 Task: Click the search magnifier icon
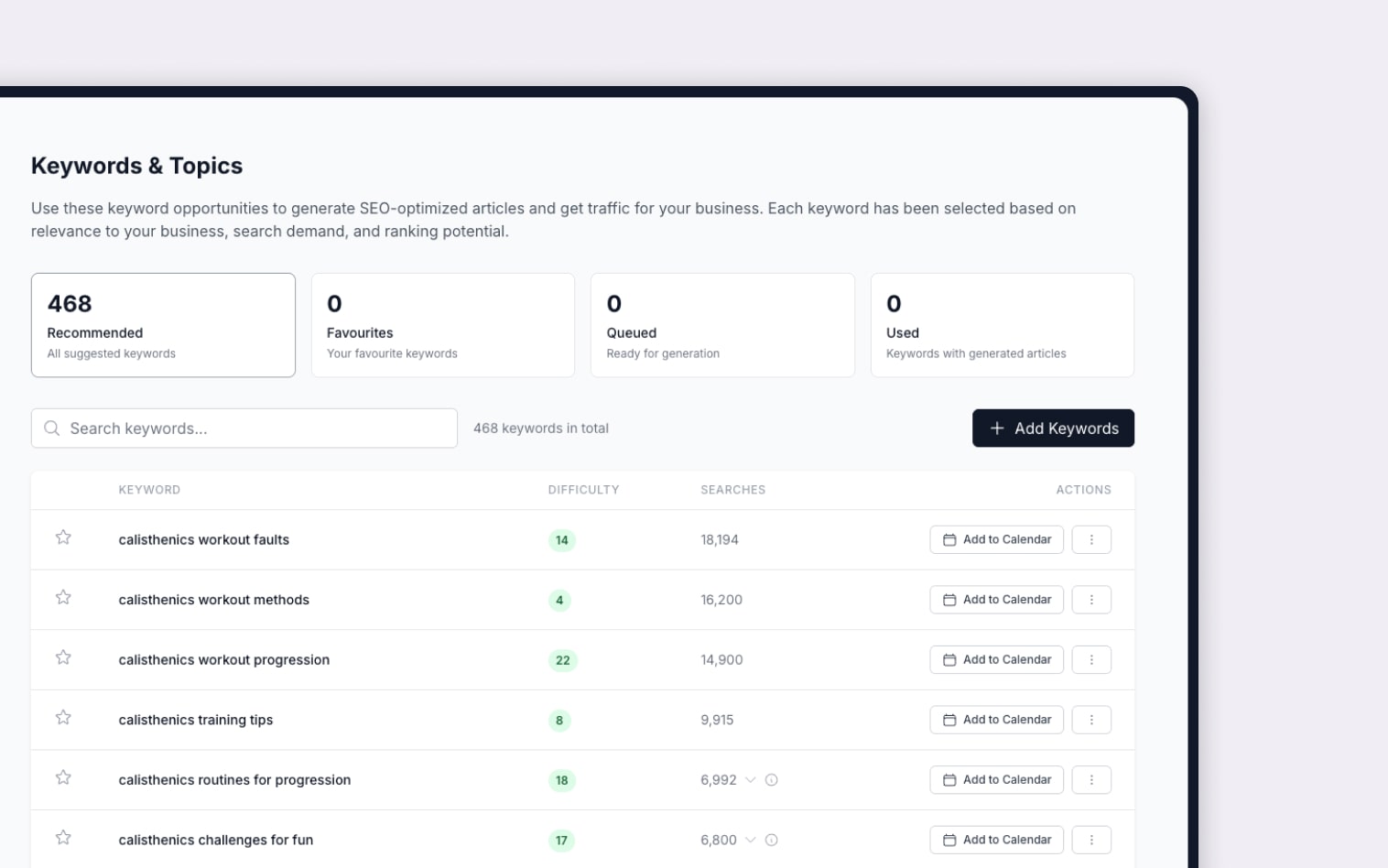tap(52, 428)
